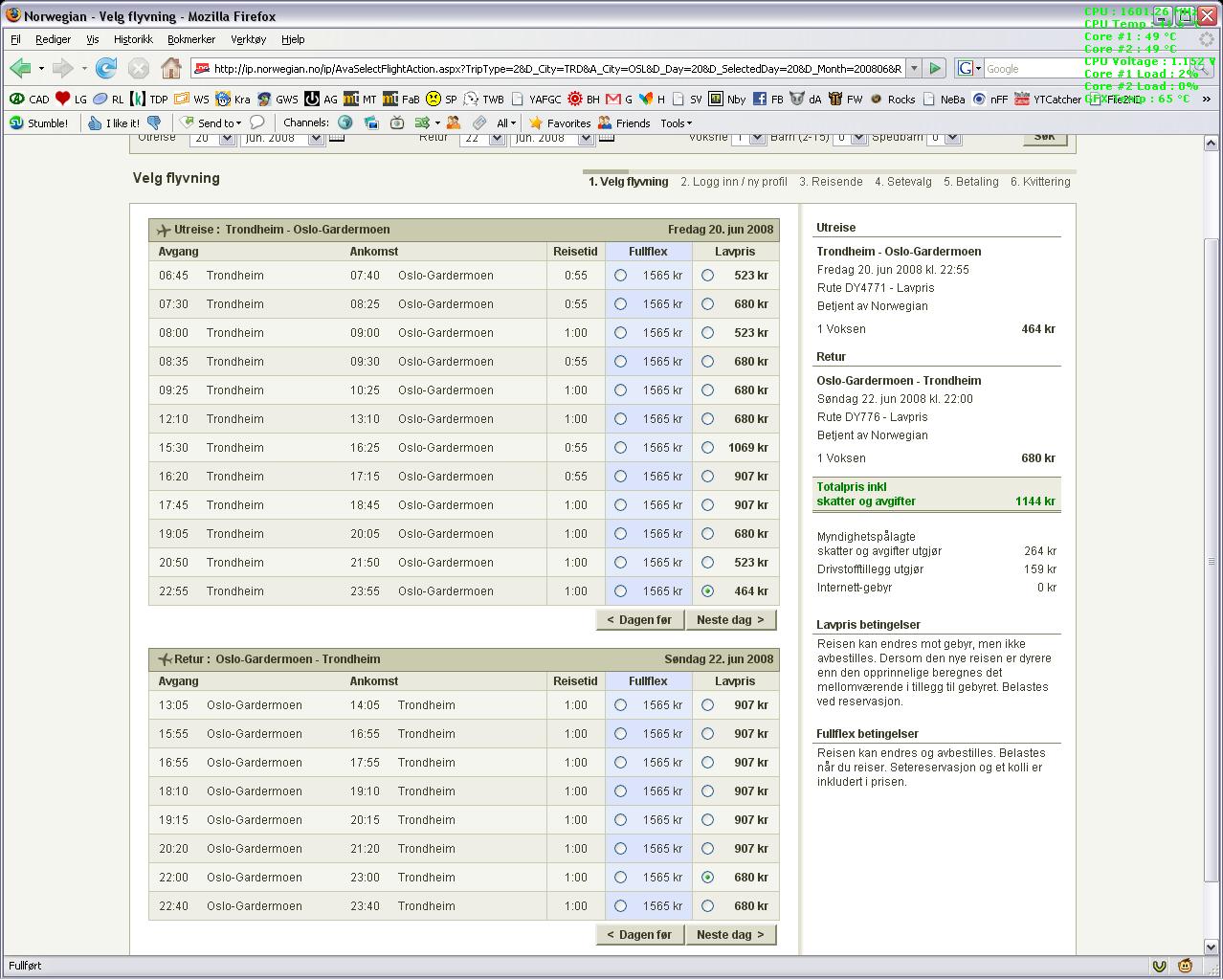Viewport: 1223px width, 980px height.
Task: Open the Fil menu
Action: 15,39
